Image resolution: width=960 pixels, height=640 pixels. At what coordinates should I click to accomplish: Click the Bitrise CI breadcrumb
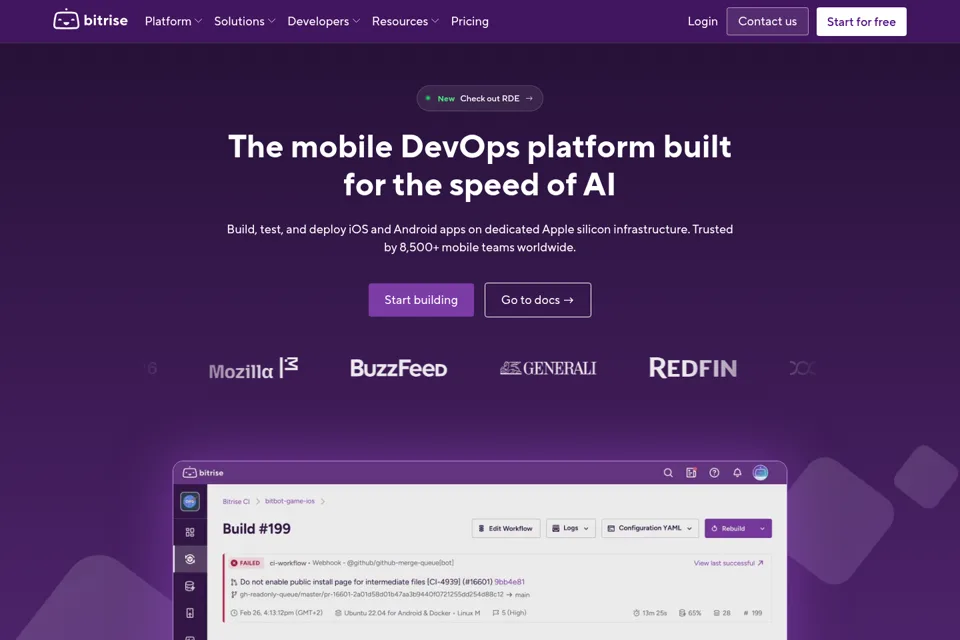point(236,501)
